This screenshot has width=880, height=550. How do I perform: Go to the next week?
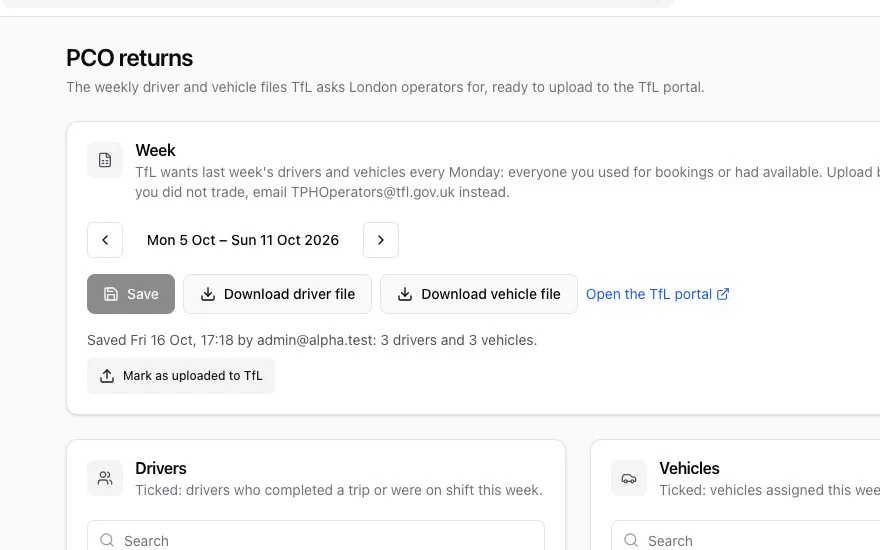pos(381,240)
